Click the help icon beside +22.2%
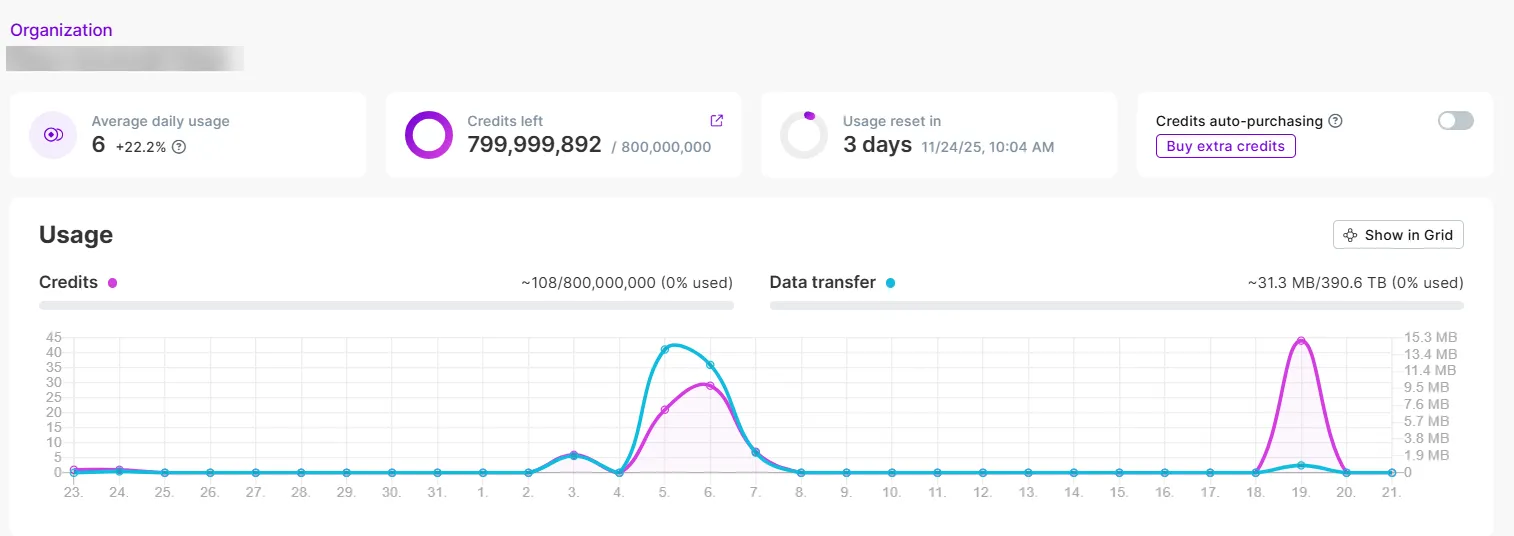The width and height of the screenshot is (1514, 536). click(179, 147)
